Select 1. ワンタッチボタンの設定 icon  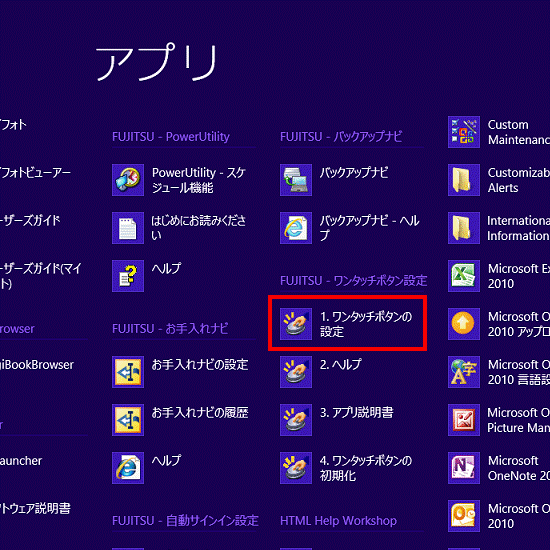(x=296, y=324)
